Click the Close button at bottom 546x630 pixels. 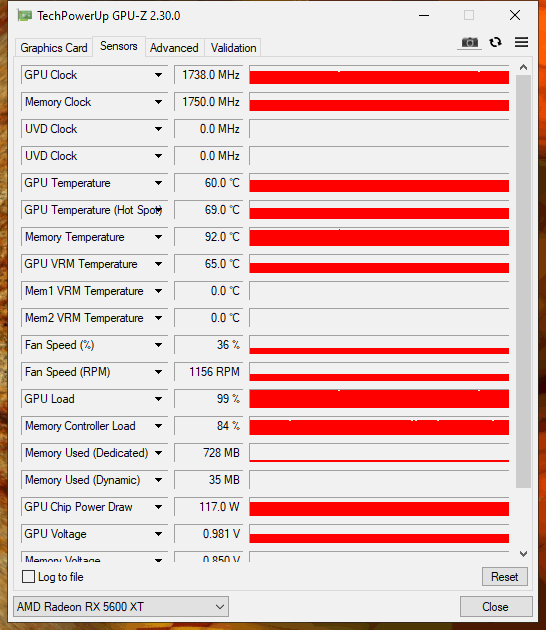tap(495, 607)
